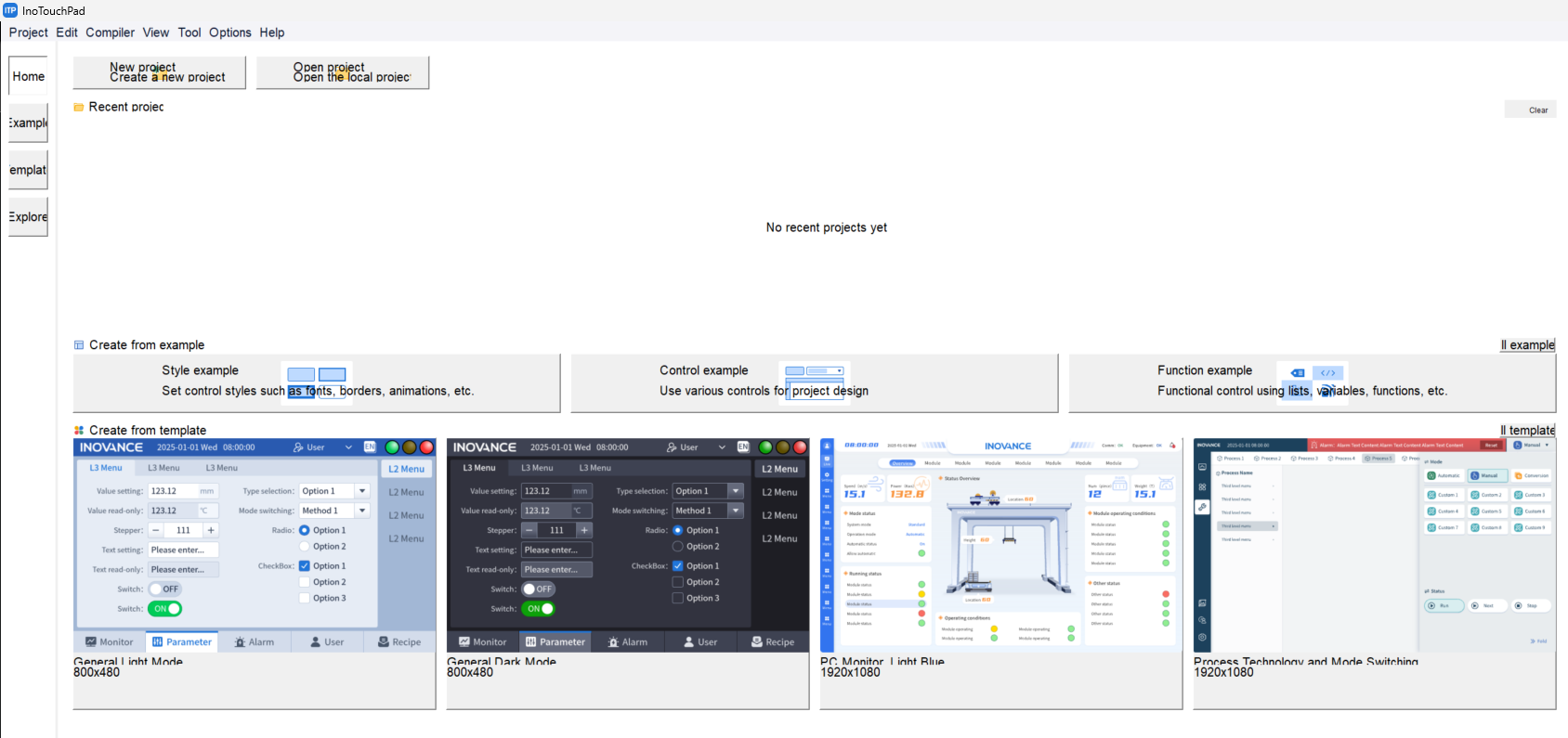Select Option 1 radio in Light Mode template
This screenshot has height=738, width=1568.
pos(305,531)
